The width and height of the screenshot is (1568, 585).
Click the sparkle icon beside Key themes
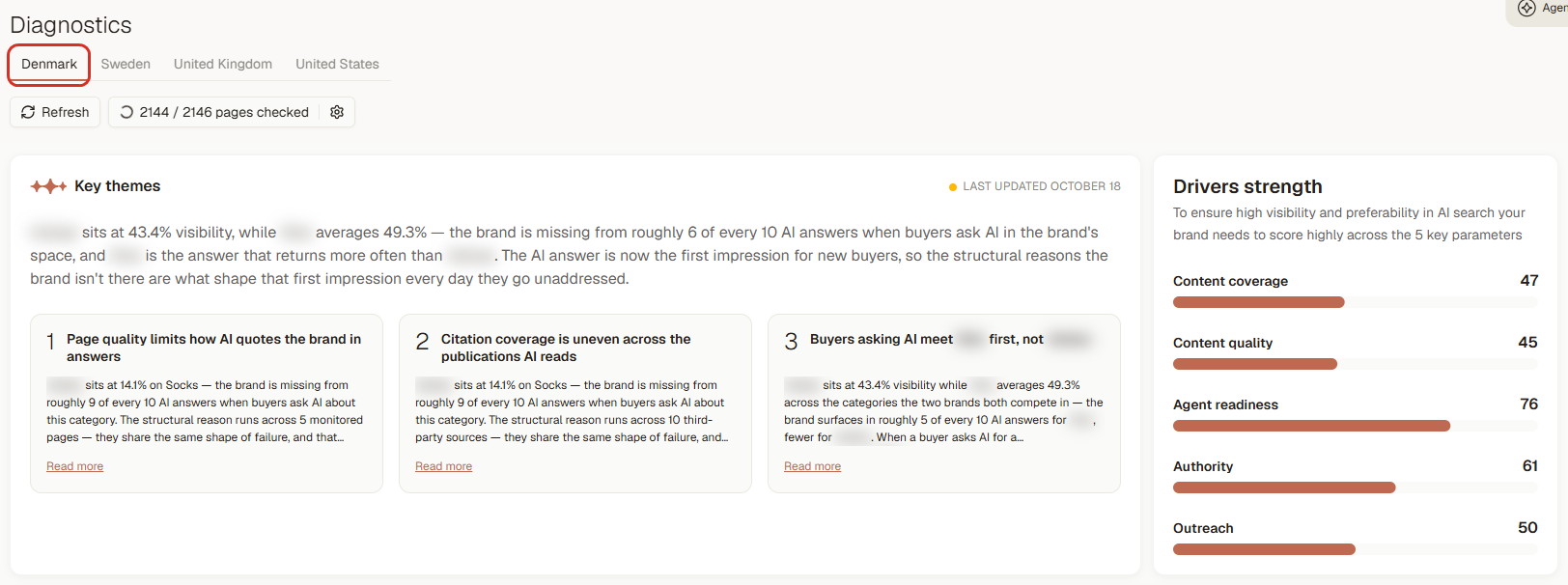pos(48,186)
